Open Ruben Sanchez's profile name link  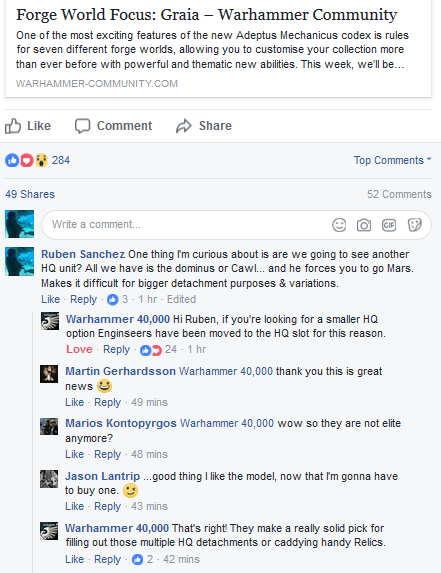point(83,254)
